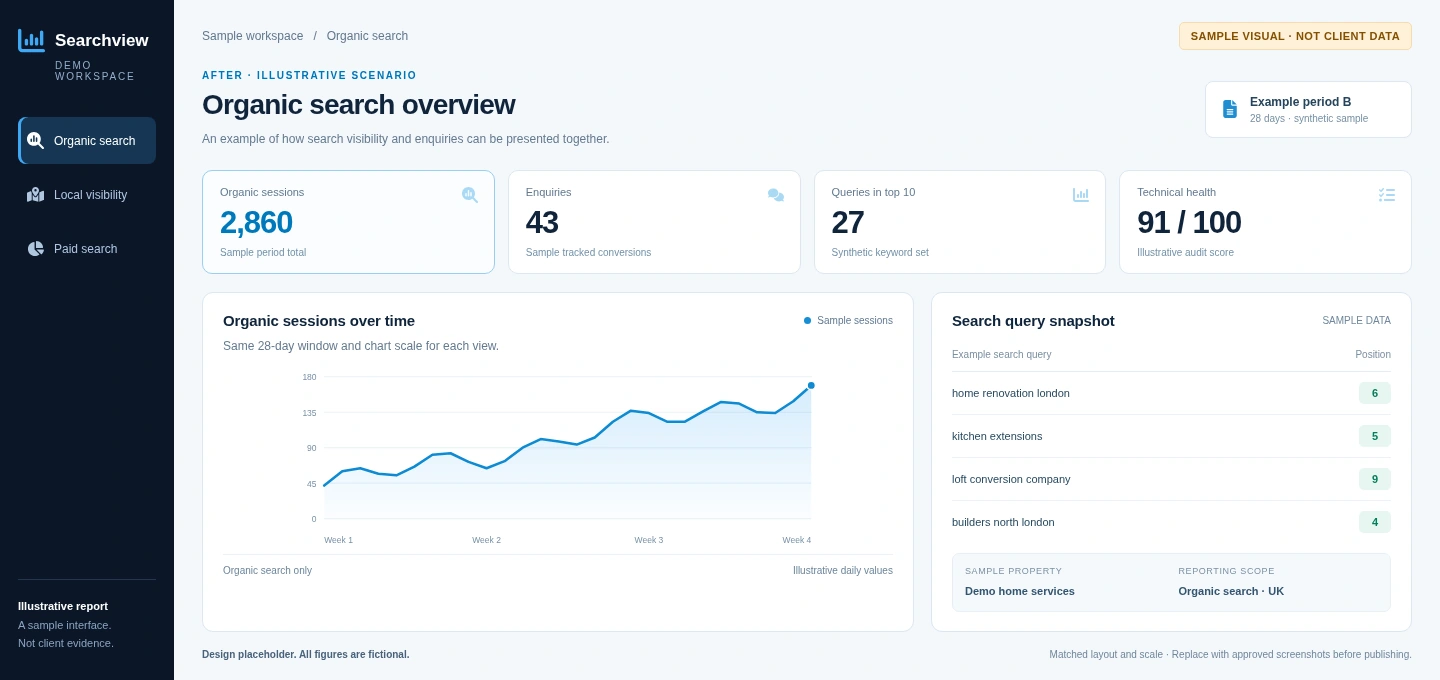Open Paid search in the sidebar
1440x680 pixels.
coord(87,249)
